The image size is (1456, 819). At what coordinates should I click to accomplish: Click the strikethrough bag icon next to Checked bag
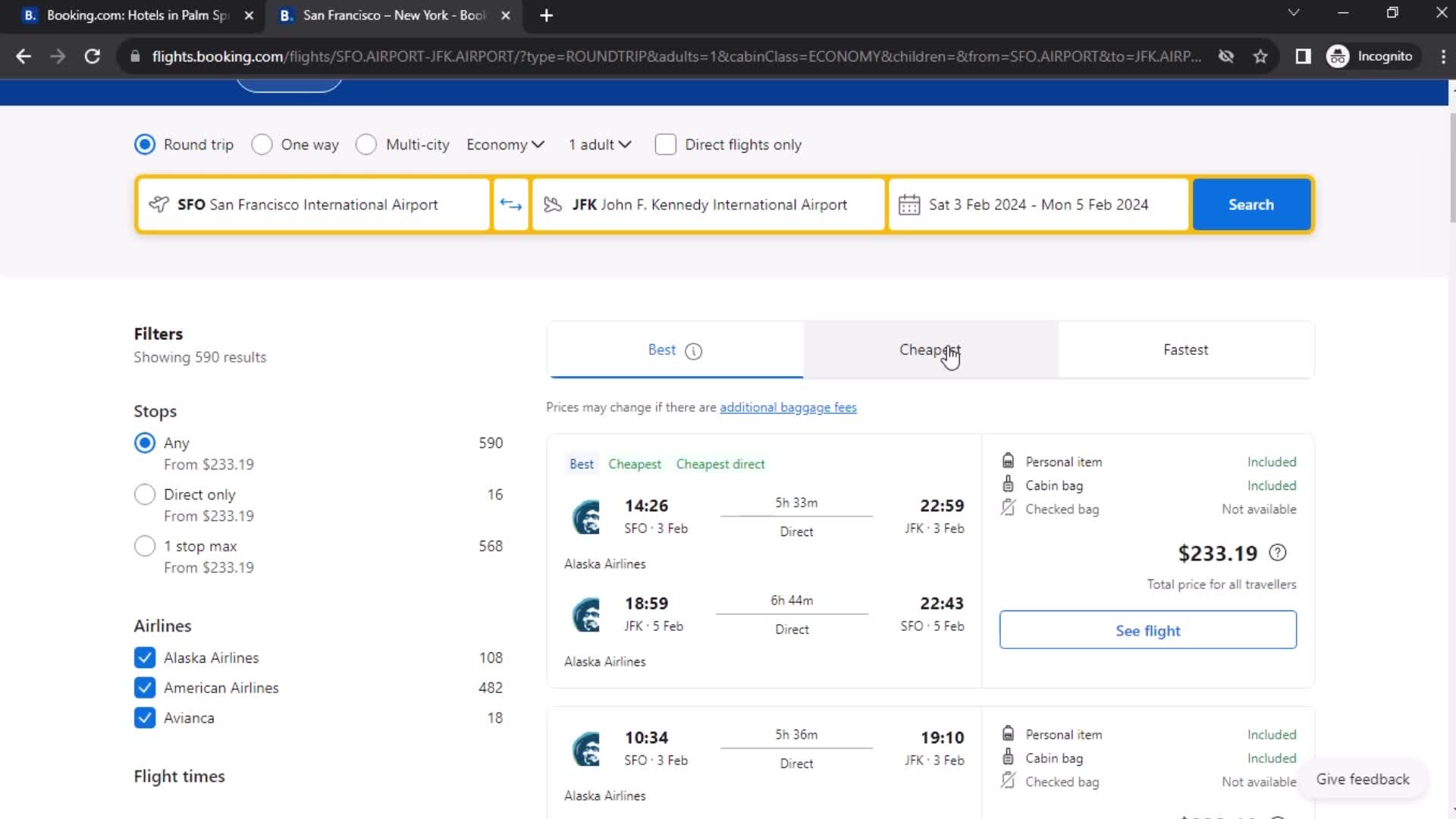point(1008,508)
